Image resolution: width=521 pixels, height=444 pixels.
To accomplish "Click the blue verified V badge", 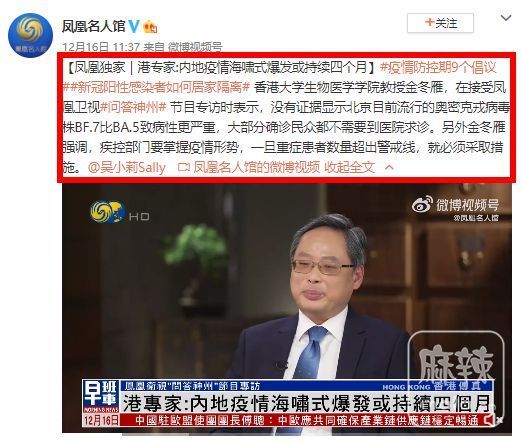I will [x=134, y=26].
